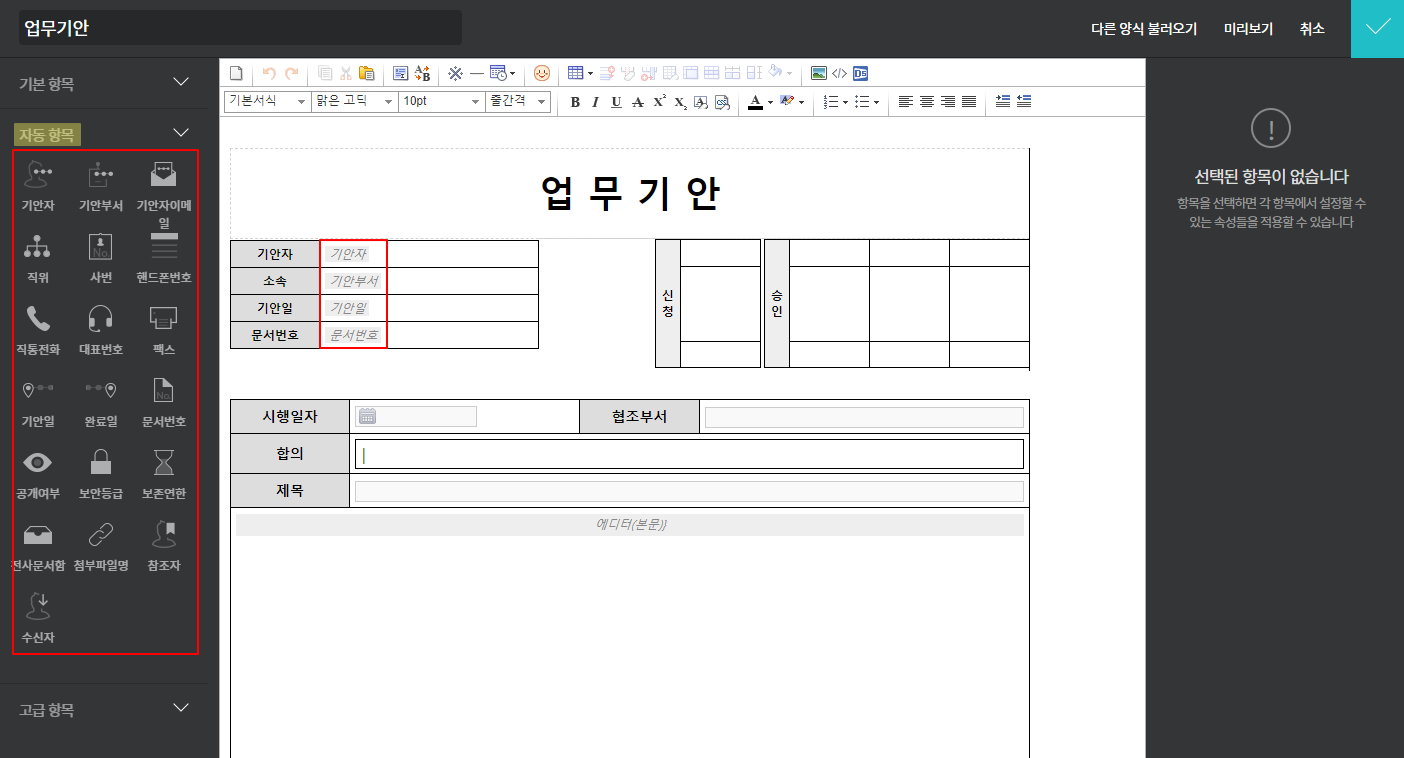
Task: Click the paste clipboard icon
Action: [366, 73]
